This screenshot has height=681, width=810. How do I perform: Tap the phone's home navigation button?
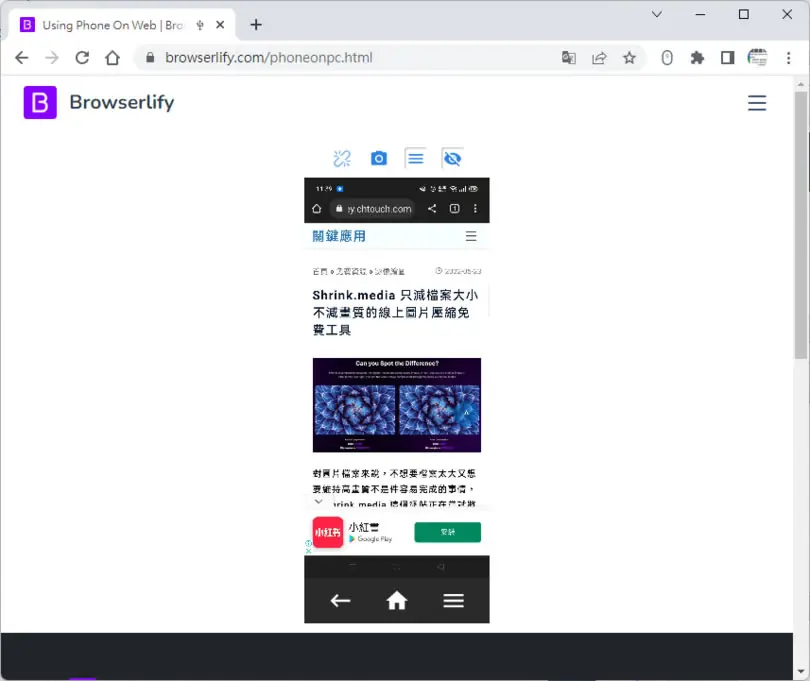coord(397,600)
